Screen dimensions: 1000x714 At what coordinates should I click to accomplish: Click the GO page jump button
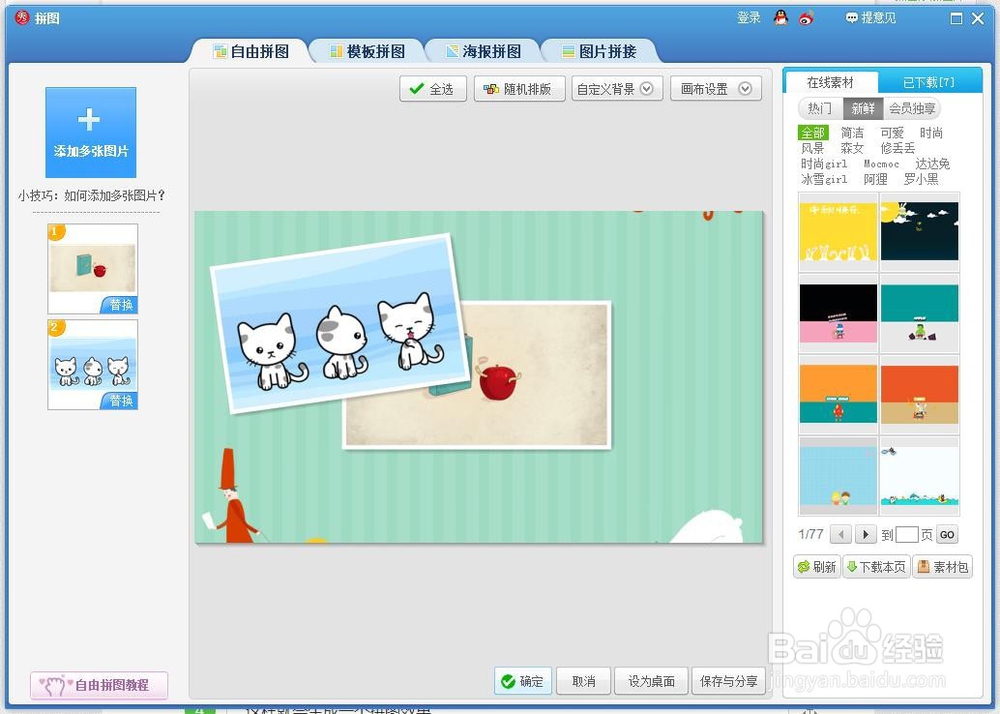coord(947,534)
